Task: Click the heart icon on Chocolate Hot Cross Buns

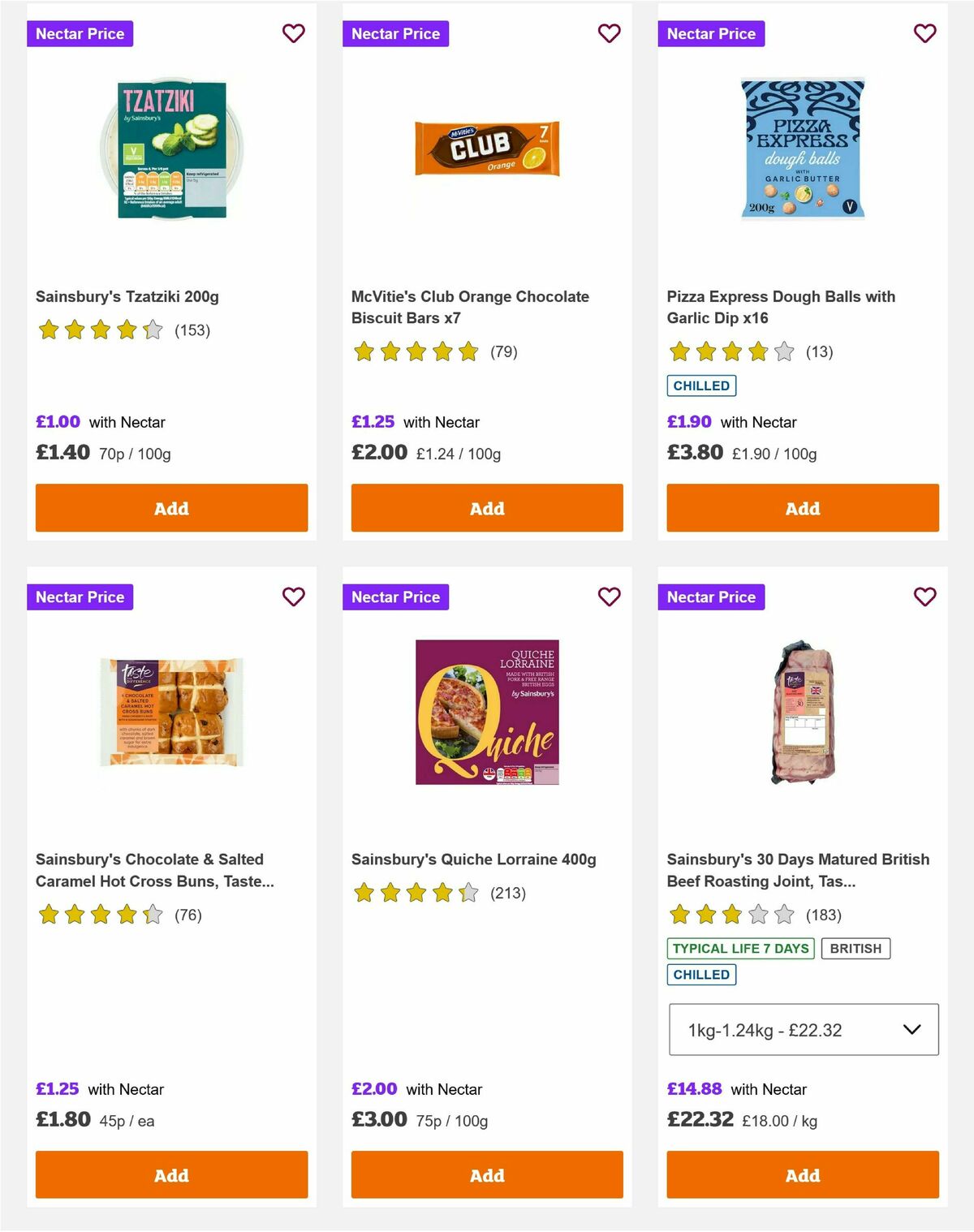Action: coord(294,597)
